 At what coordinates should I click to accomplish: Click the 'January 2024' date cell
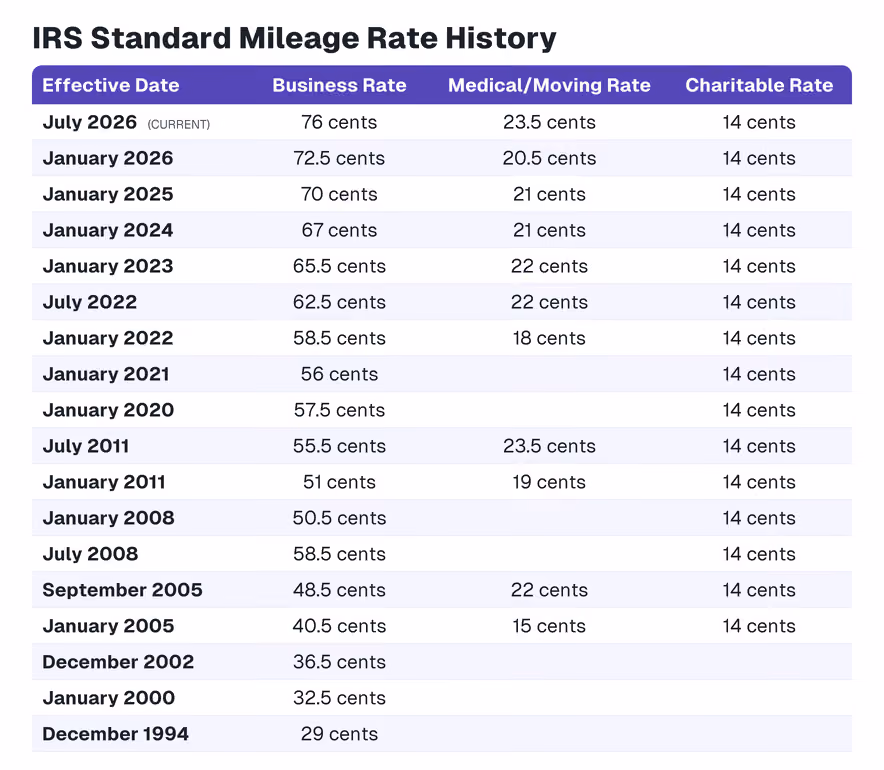click(x=108, y=231)
